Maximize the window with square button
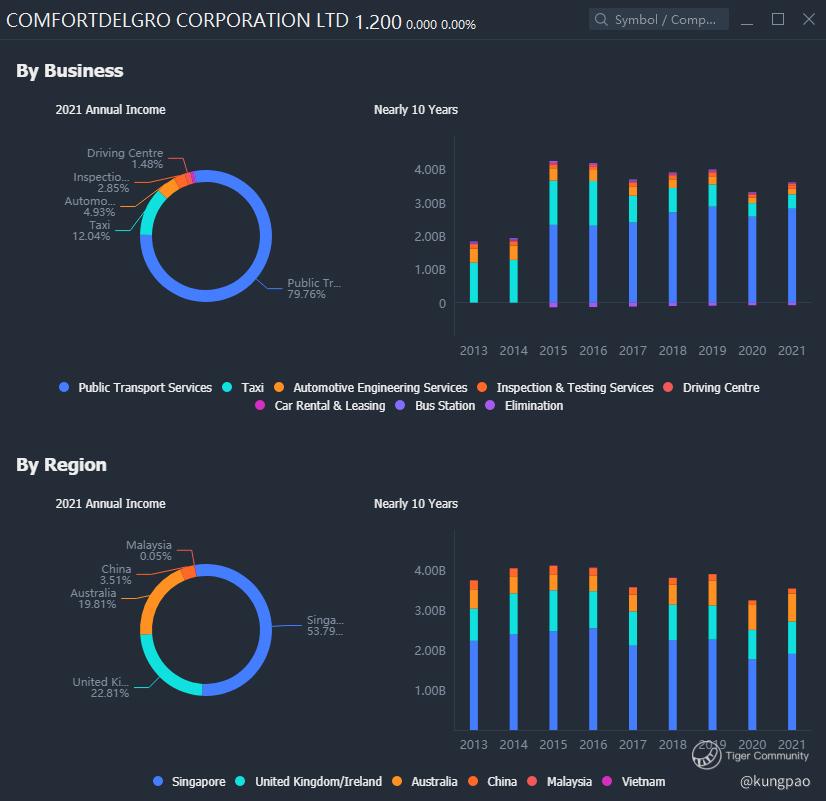826x801 pixels. [778, 19]
